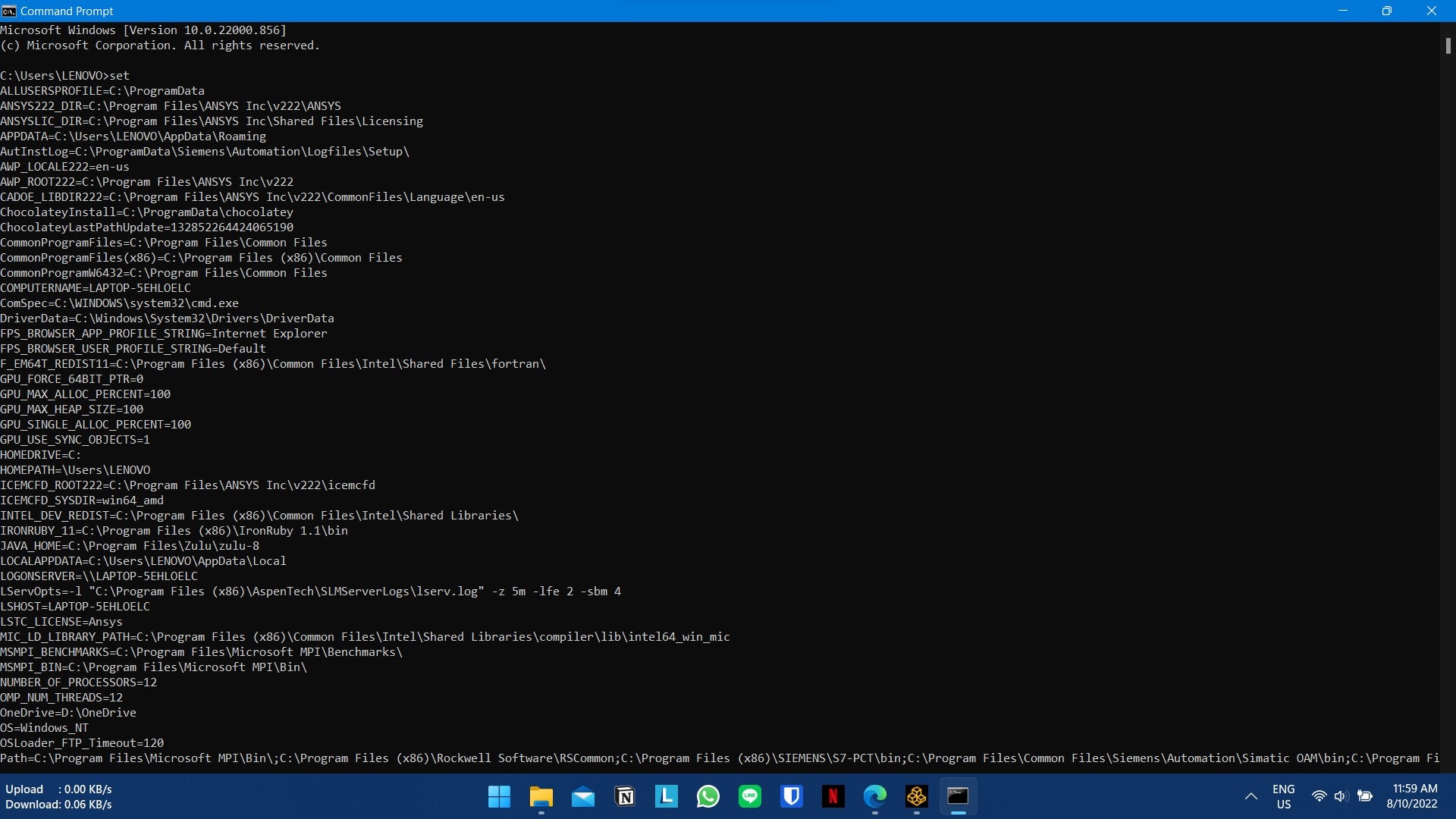Open the Notion app icon
The image size is (1456, 819).
(x=625, y=796)
